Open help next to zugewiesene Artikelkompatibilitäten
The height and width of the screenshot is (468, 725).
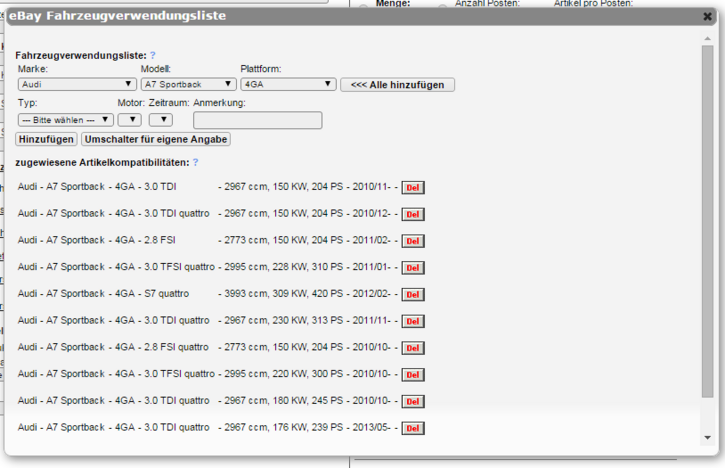196,162
